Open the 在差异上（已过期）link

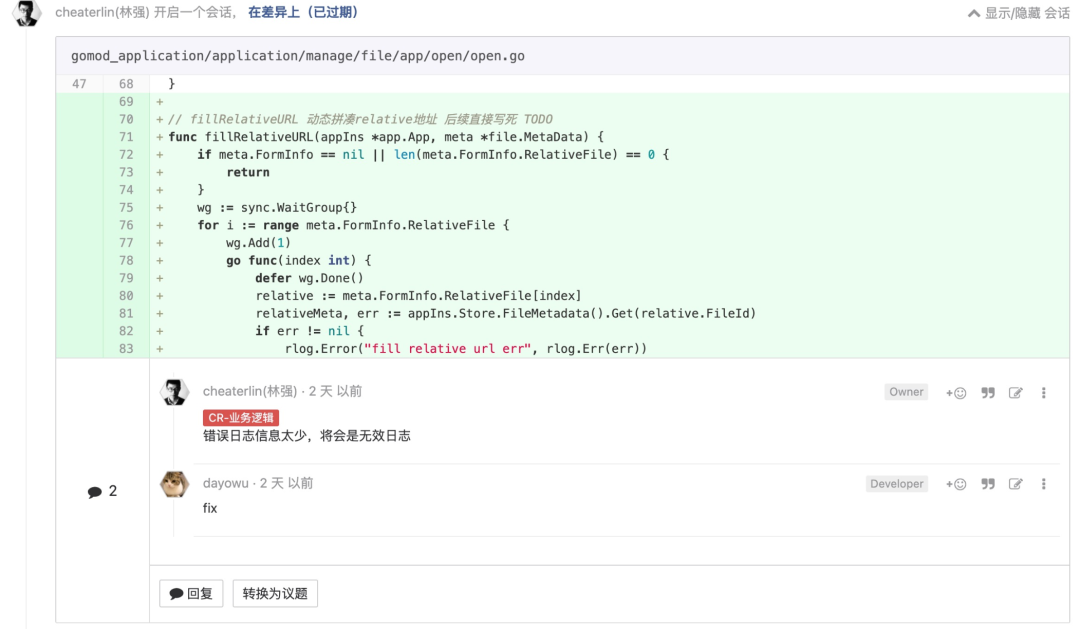point(302,13)
